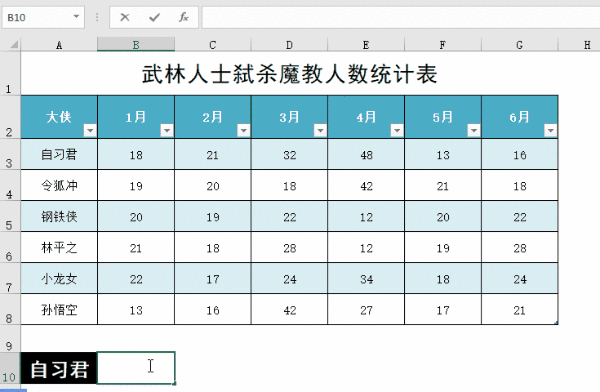This screenshot has height=392, width=600.
Task: Select the 孙悟空 name cell
Action: [x=59, y=309]
